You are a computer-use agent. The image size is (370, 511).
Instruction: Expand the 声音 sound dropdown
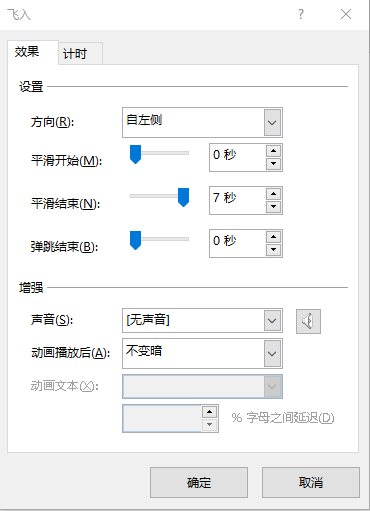[x=272, y=321]
